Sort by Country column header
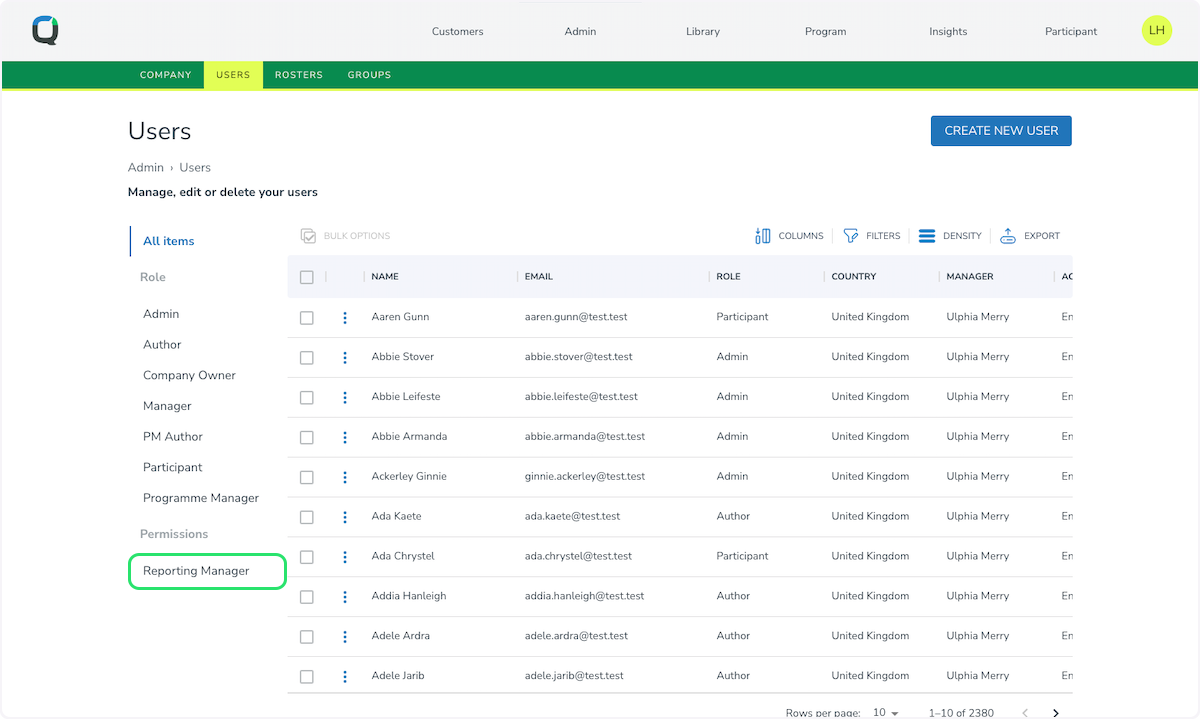The width and height of the screenshot is (1200, 719). tap(854, 277)
